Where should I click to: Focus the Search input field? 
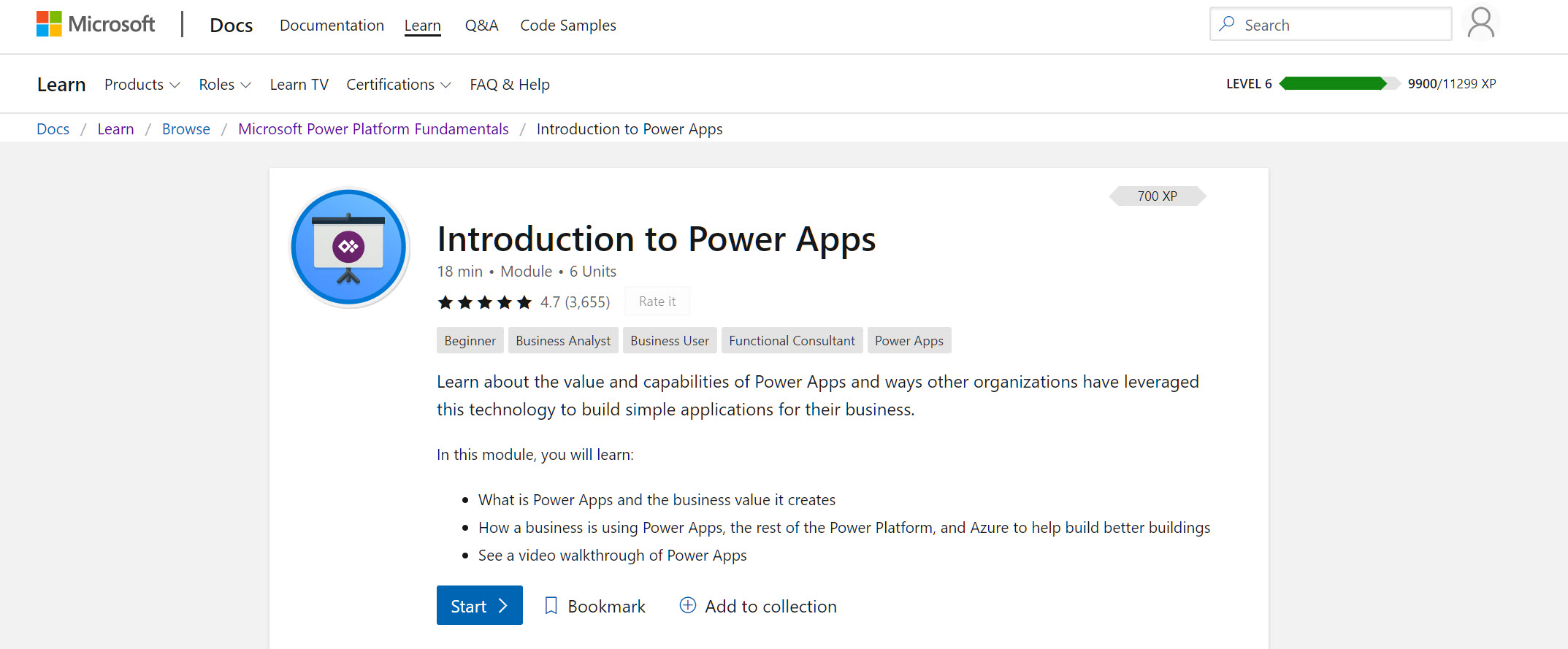1331,24
